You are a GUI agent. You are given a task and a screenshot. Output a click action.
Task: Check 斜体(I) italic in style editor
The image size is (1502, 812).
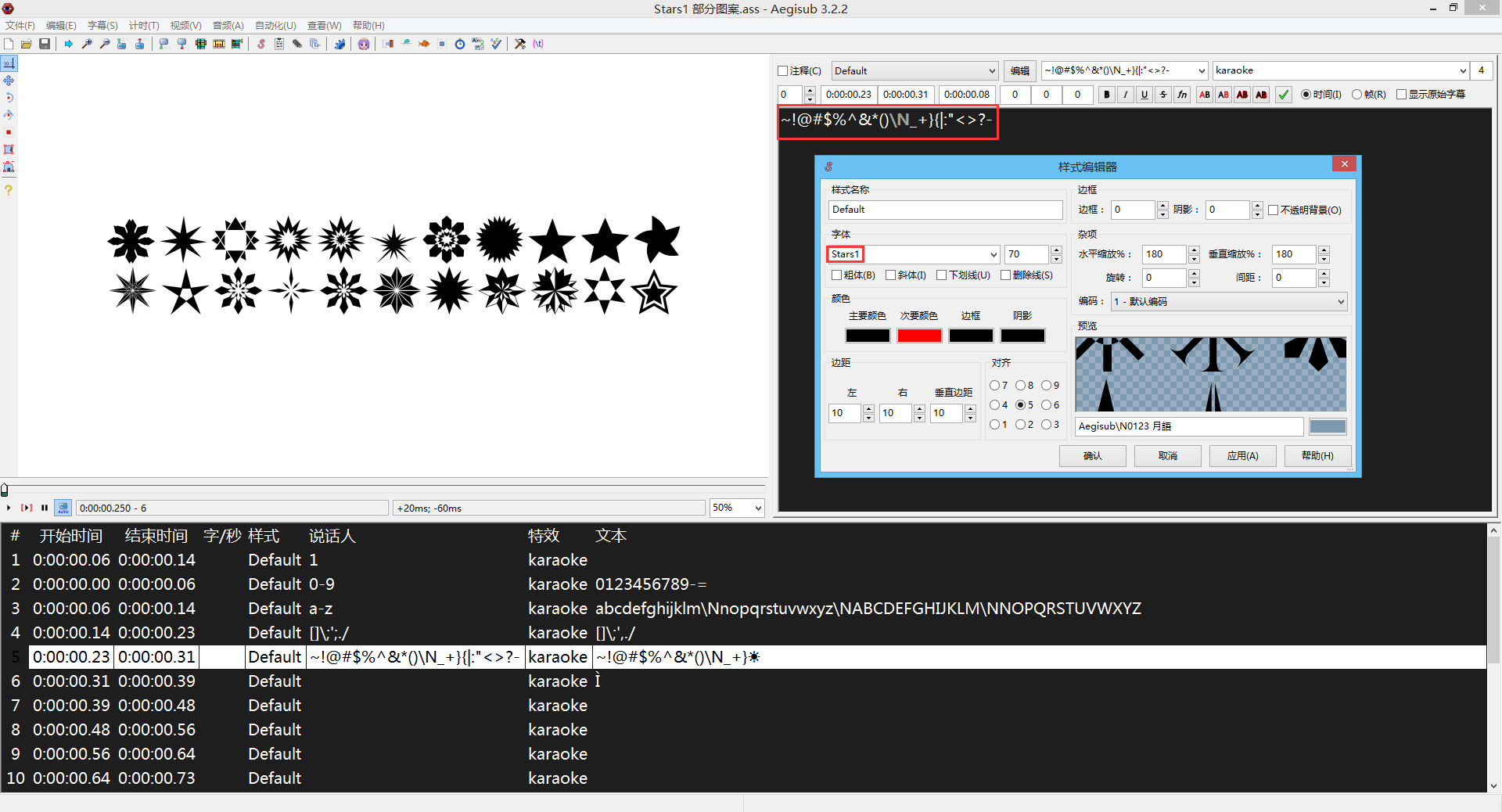tap(906, 275)
